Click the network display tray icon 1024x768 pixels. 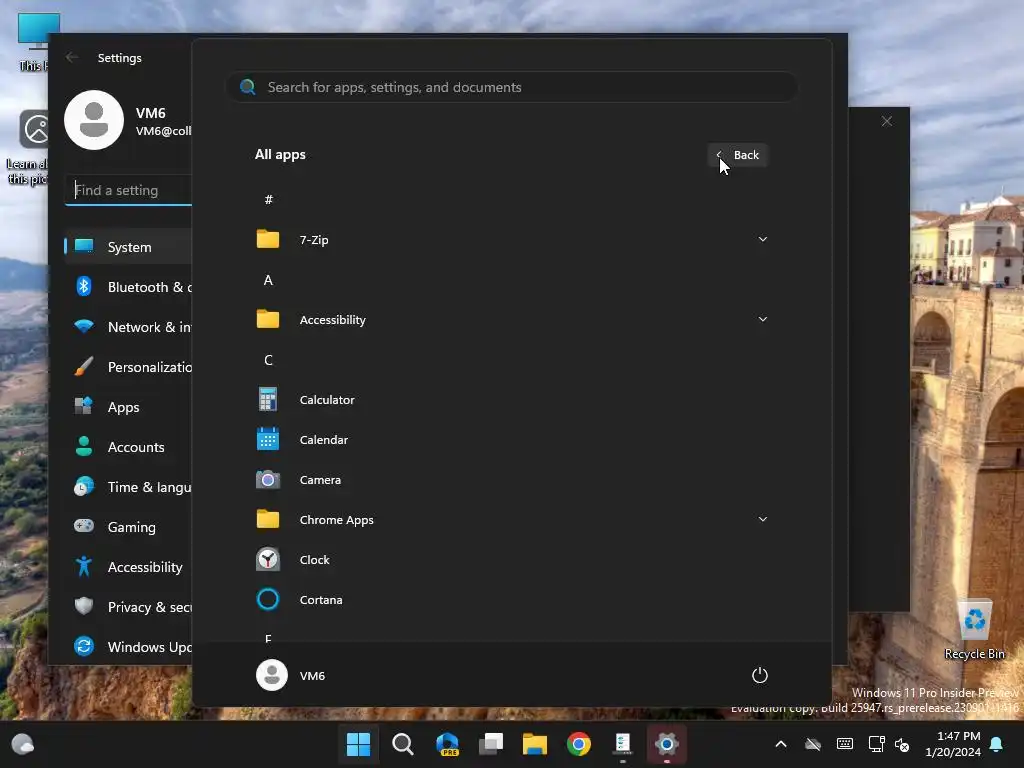876,744
